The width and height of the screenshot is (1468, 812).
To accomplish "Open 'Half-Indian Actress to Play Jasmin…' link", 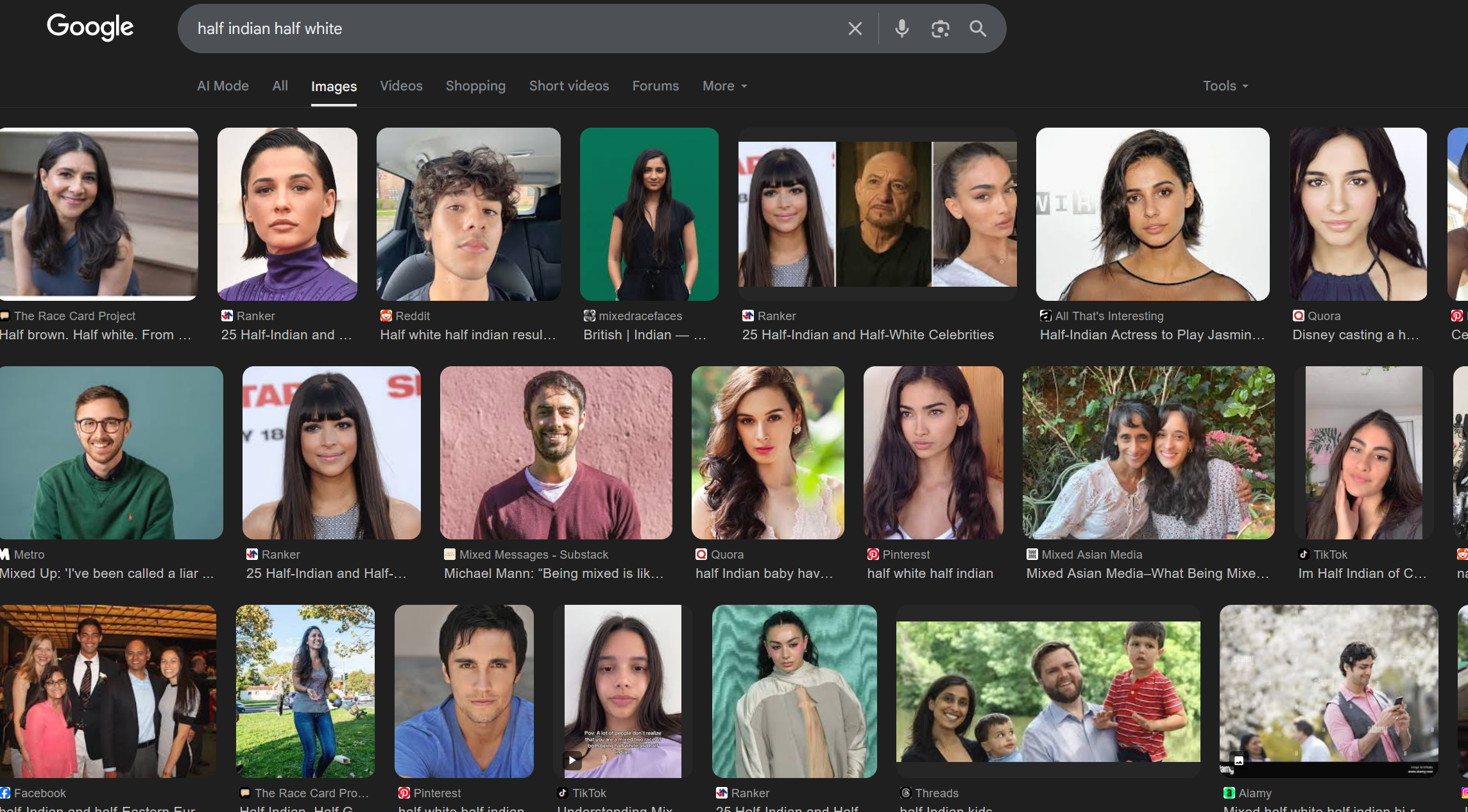I will (x=1152, y=335).
